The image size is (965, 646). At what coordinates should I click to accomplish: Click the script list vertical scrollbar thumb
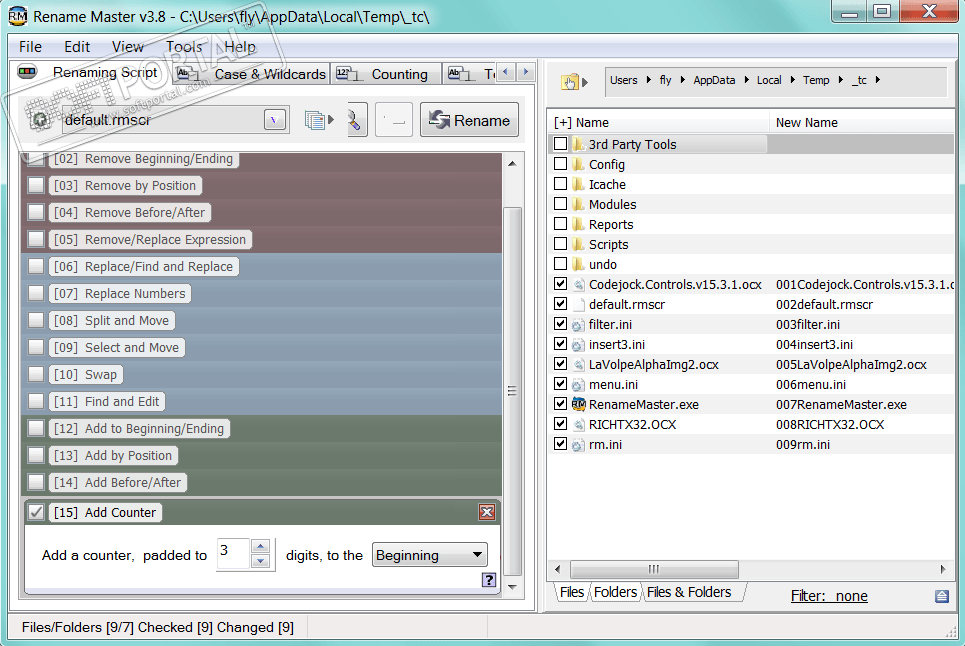tap(512, 391)
